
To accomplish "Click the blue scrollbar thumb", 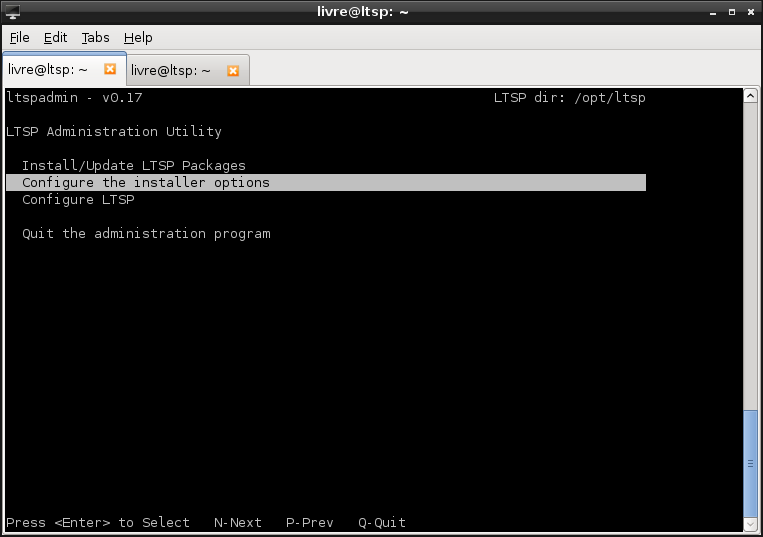I will tap(750, 464).
